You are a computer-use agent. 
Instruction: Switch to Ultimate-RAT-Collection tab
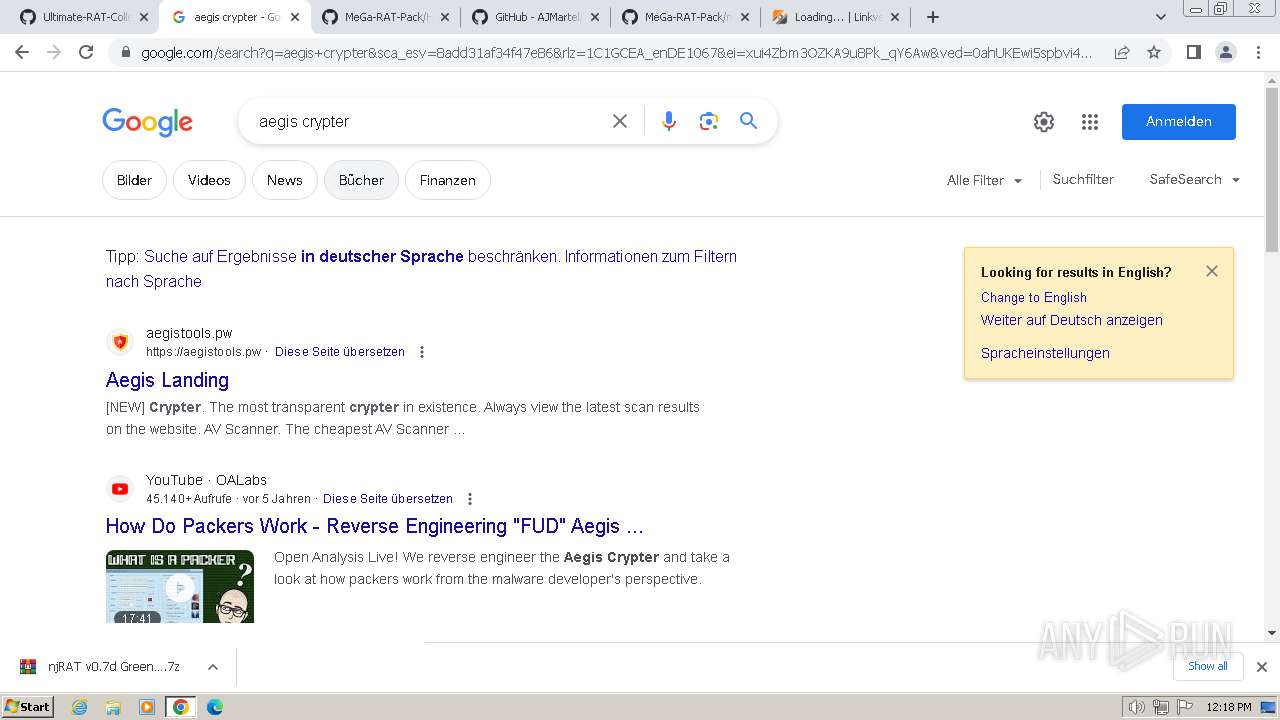(84, 17)
